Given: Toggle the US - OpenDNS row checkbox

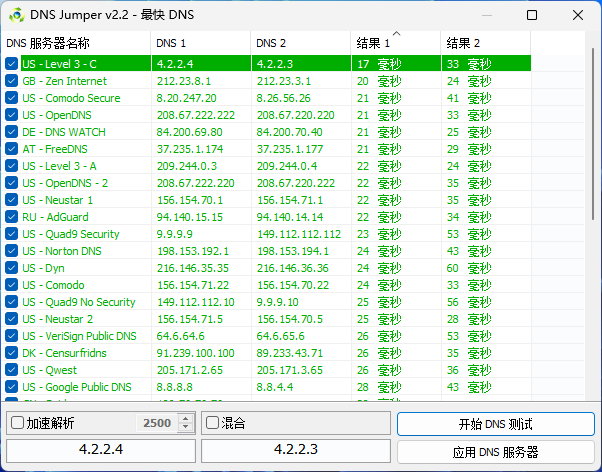Looking at the screenshot, I should pyautogui.click(x=12, y=115).
